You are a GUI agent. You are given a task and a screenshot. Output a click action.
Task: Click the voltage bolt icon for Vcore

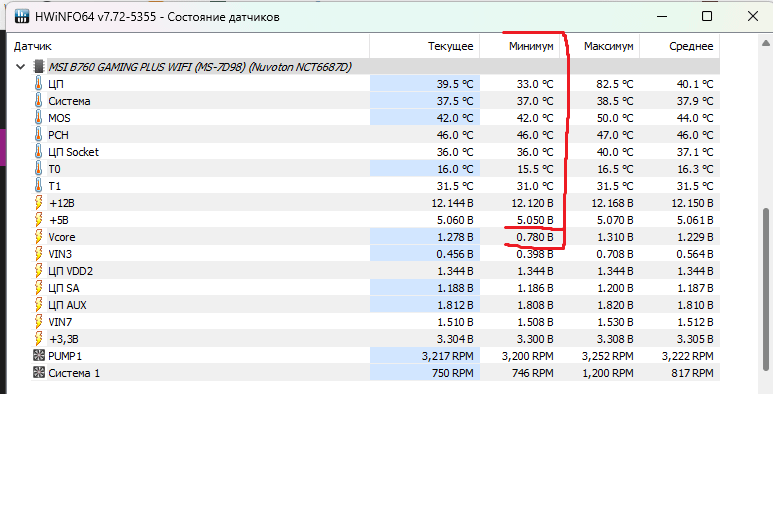(x=38, y=237)
